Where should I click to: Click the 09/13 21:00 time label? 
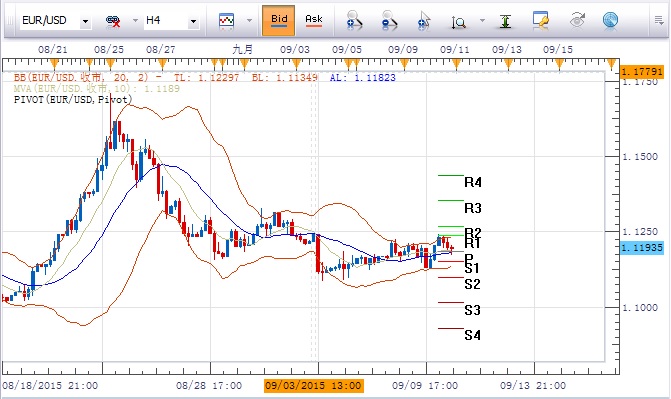pos(533,386)
